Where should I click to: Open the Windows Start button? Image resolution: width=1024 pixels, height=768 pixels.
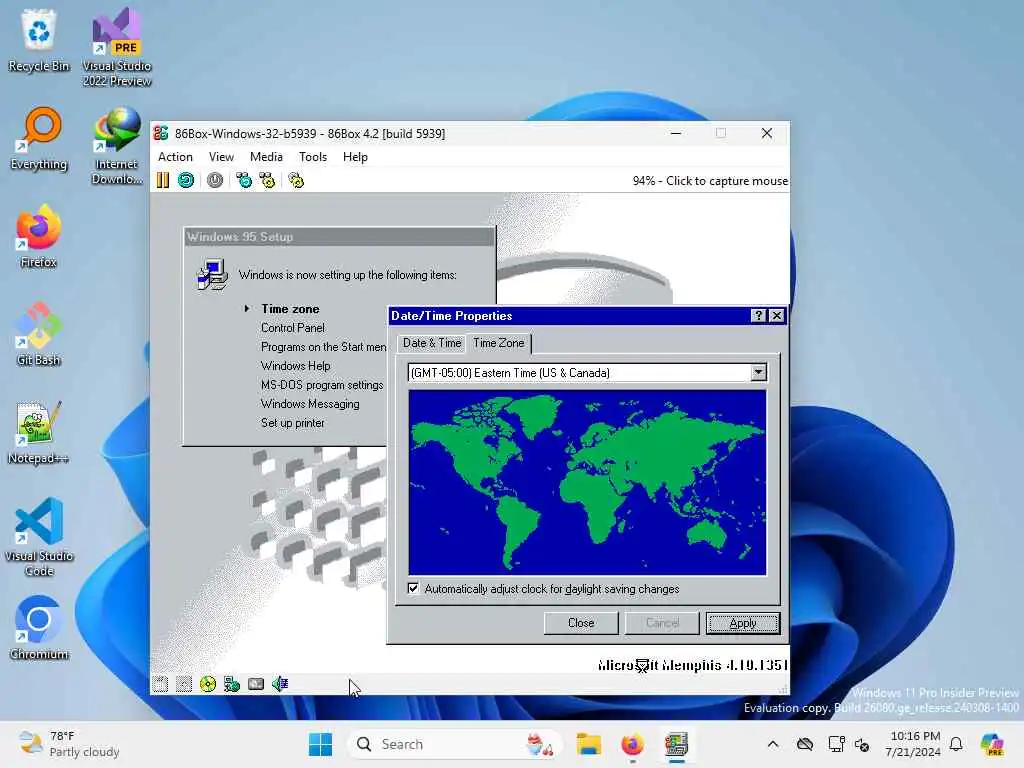[x=320, y=744]
